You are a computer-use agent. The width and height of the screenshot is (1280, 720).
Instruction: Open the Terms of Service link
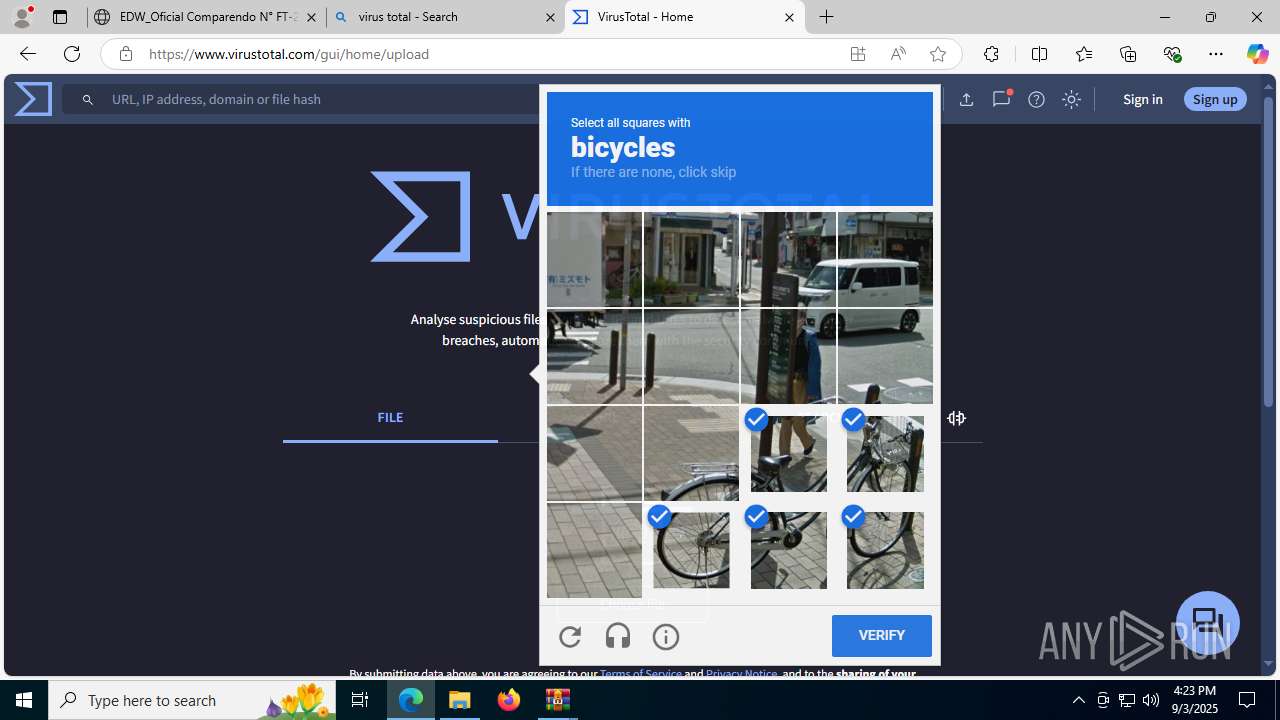pos(640,674)
